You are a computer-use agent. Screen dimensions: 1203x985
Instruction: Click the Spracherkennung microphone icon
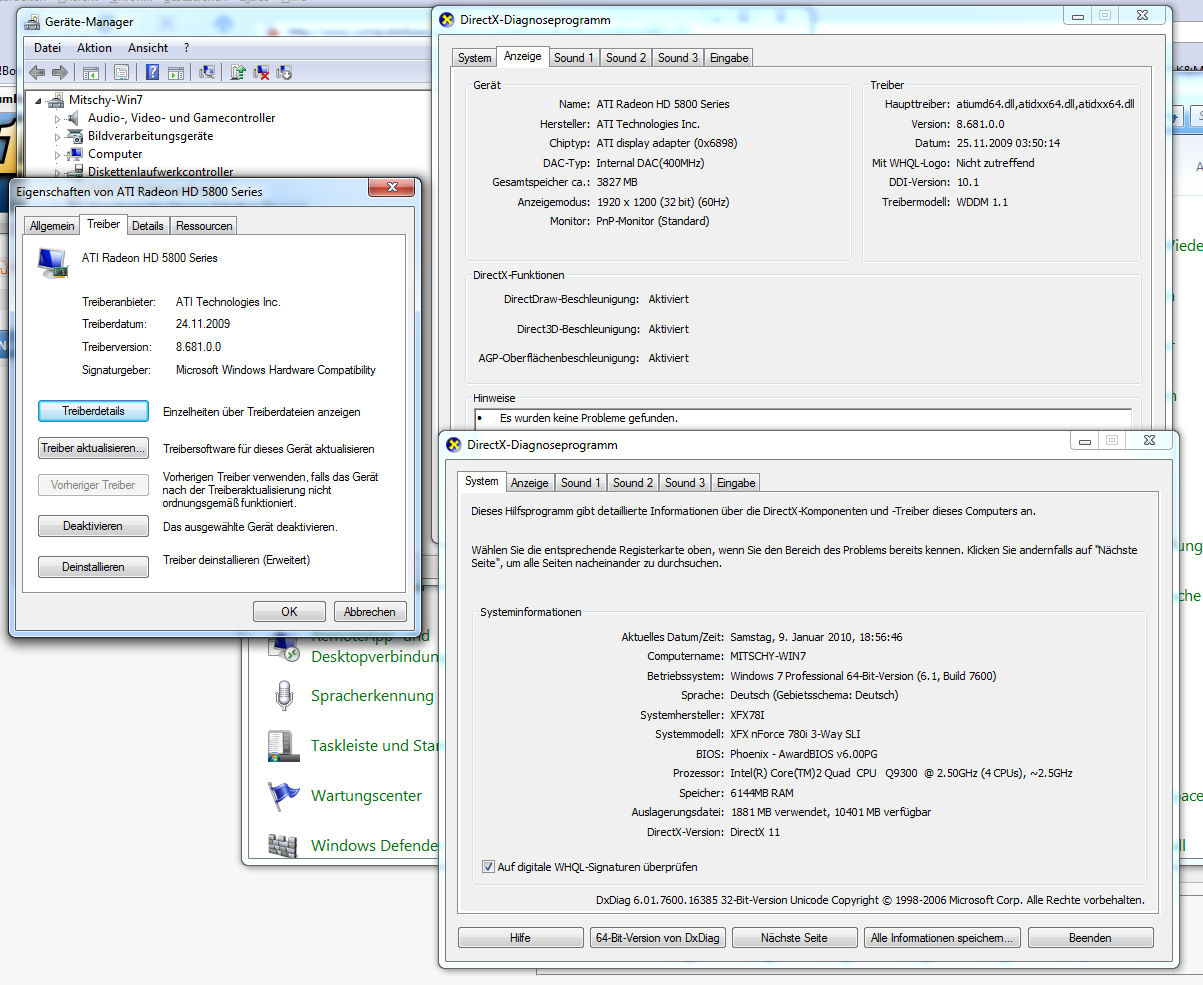[x=284, y=694]
